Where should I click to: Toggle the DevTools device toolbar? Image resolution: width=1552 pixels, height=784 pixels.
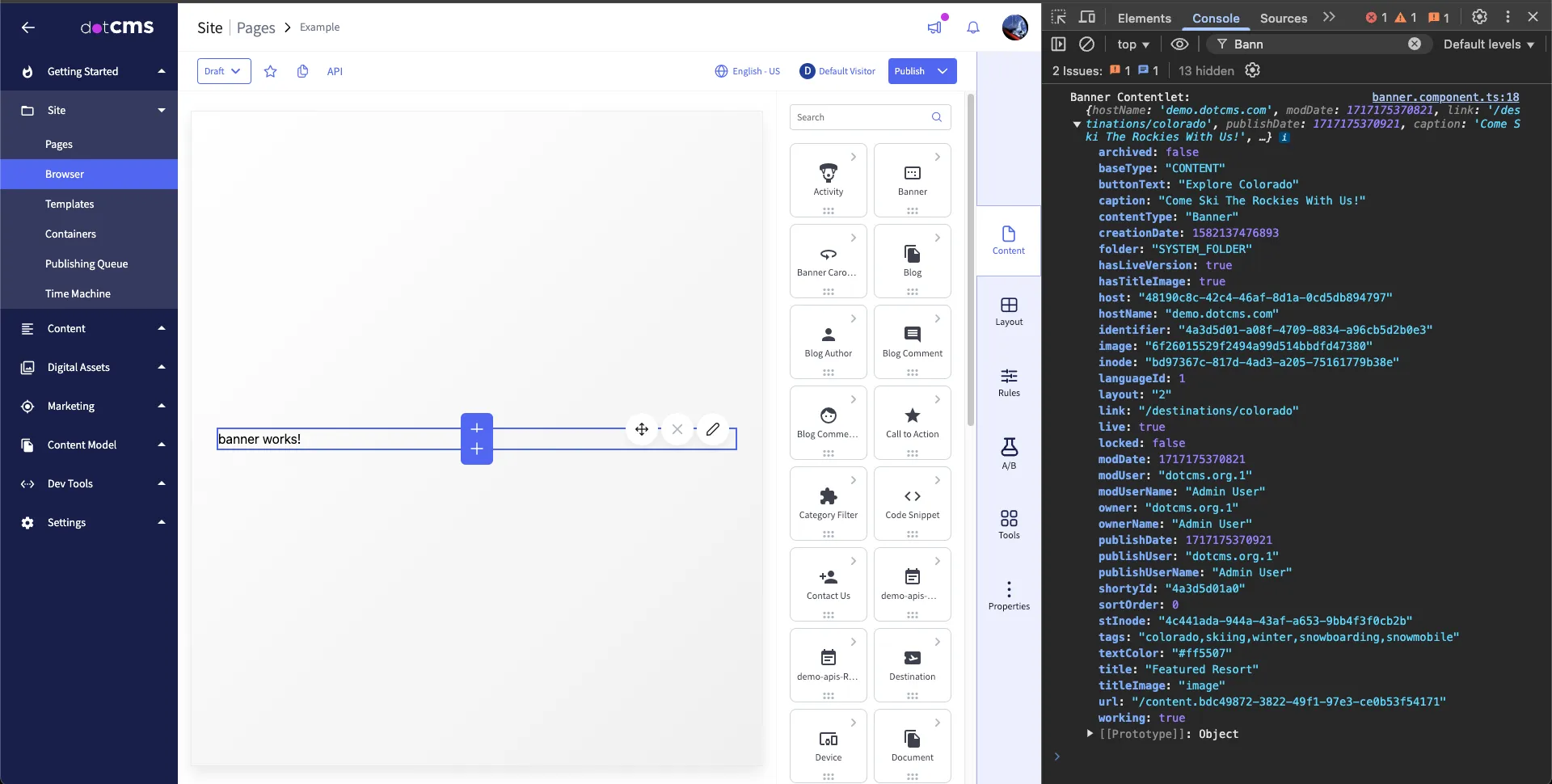(1087, 18)
